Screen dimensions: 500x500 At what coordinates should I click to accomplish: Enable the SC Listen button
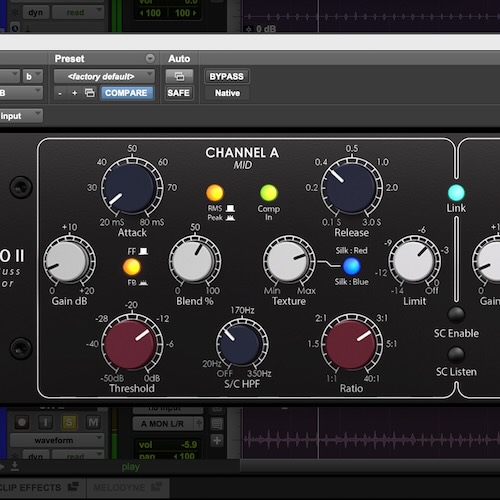coord(456,355)
